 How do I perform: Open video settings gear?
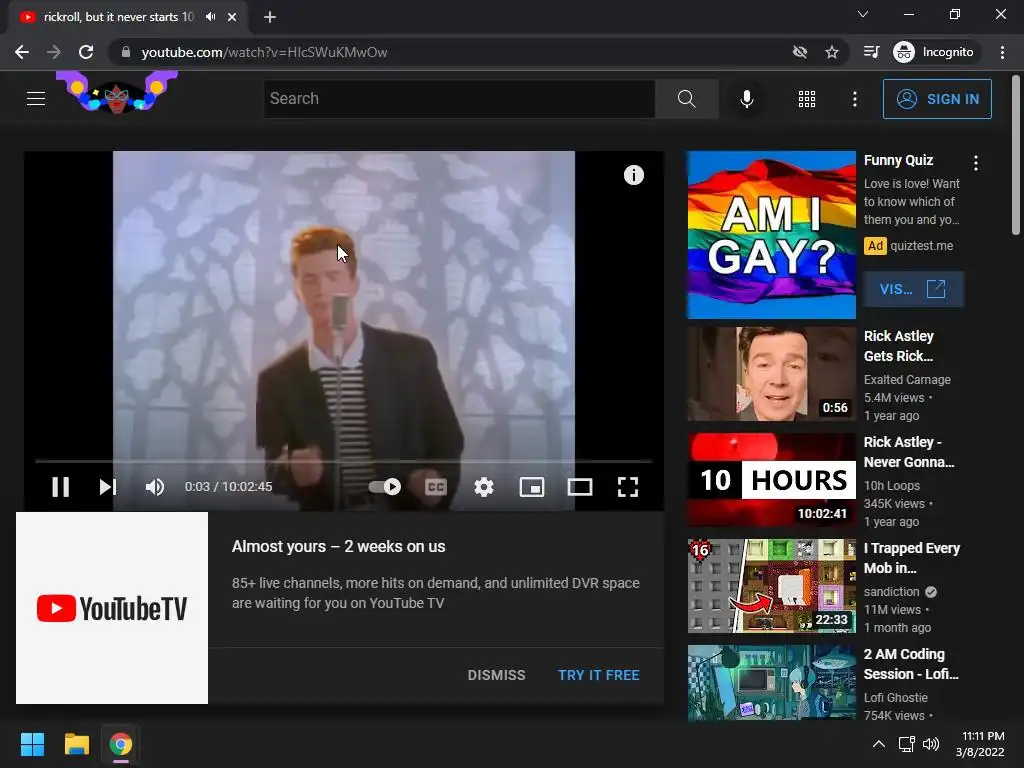point(484,487)
